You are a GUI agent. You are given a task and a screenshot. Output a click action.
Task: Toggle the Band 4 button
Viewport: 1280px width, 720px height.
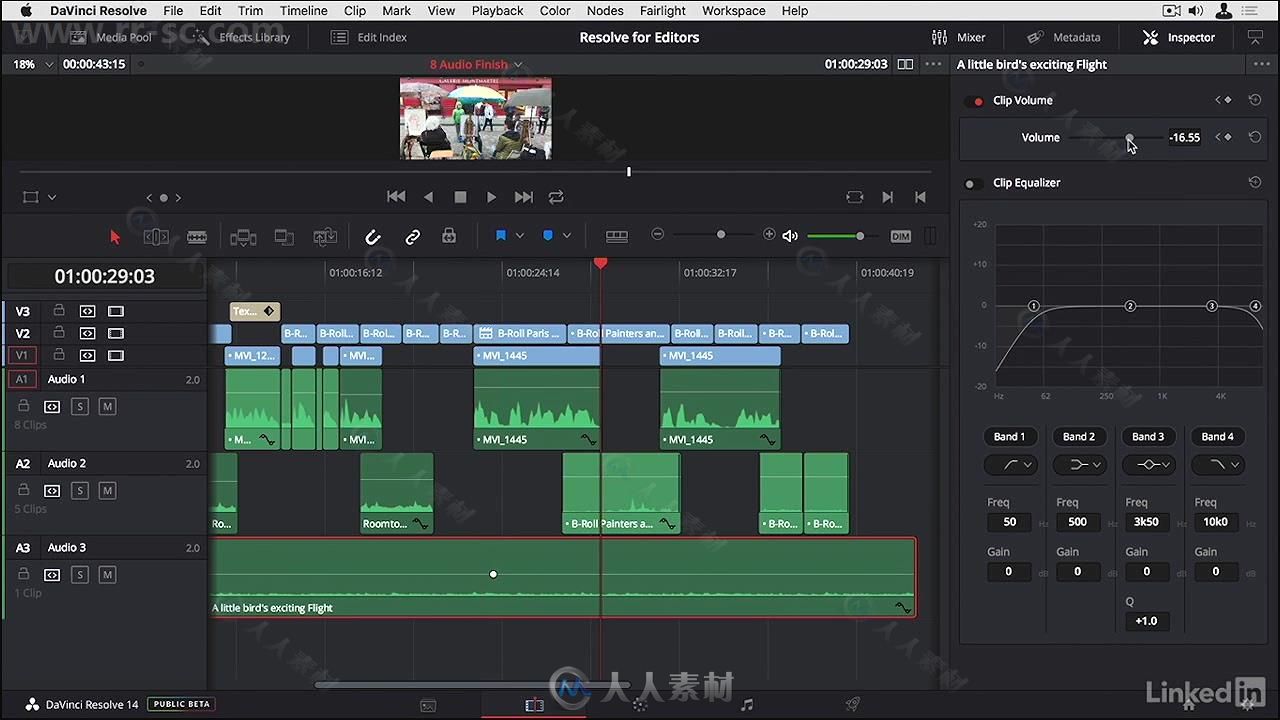[1217, 437]
